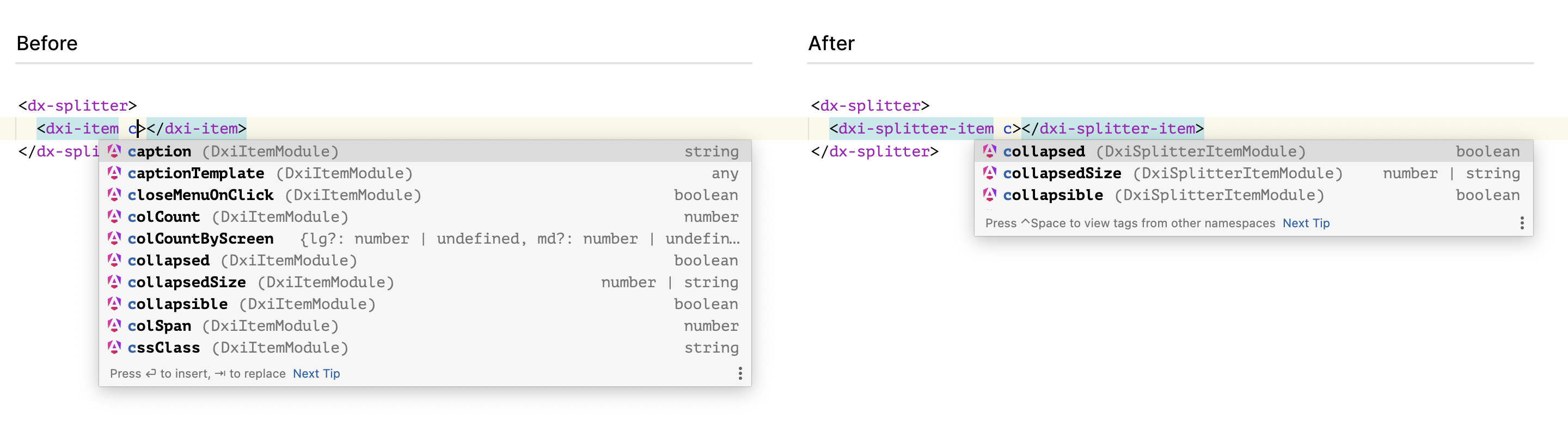Choose the colSpan completion suggestion
Image resolution: width=1568 pixels, height=436 pixels.
425,326
